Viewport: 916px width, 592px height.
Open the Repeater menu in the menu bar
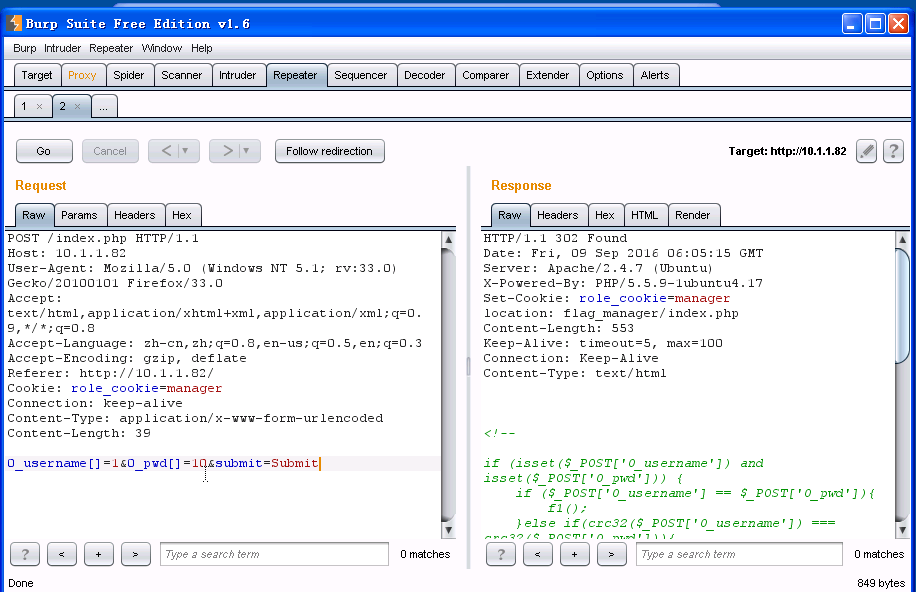111,49
